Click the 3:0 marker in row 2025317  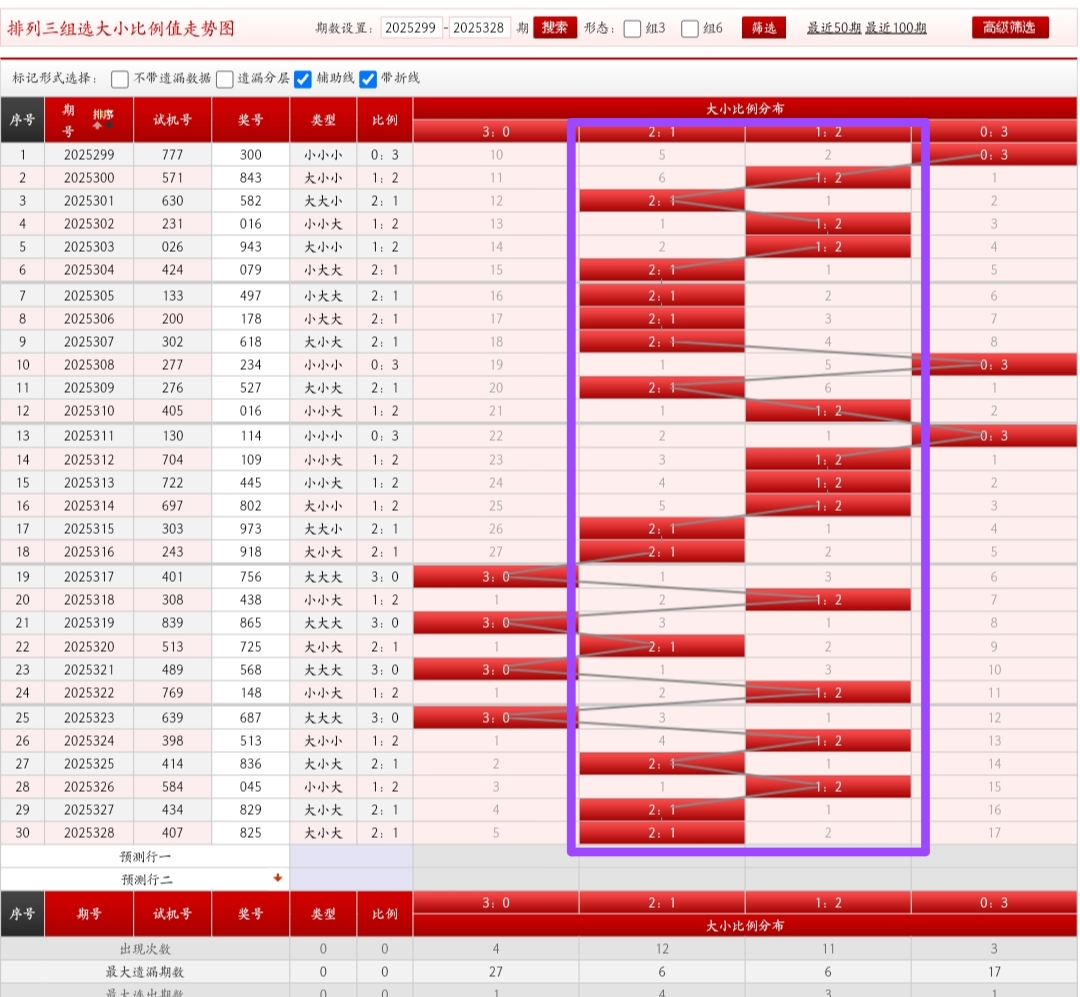point(496,577)
